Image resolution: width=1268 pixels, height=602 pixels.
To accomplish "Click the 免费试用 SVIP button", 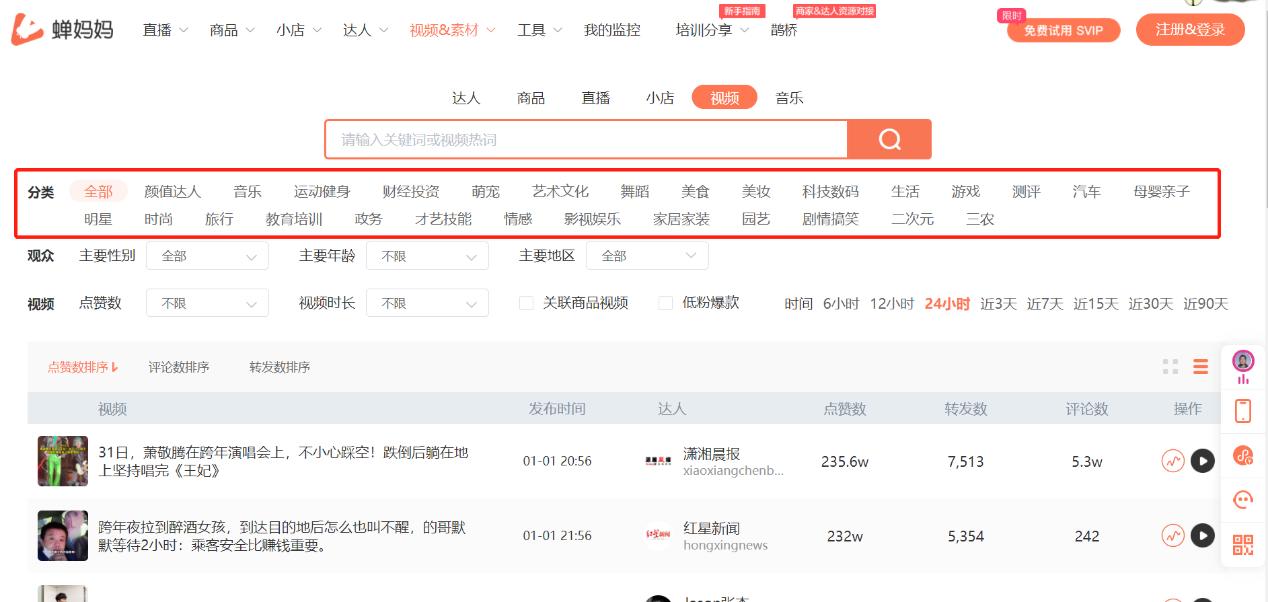I will tap(1063, 30).
